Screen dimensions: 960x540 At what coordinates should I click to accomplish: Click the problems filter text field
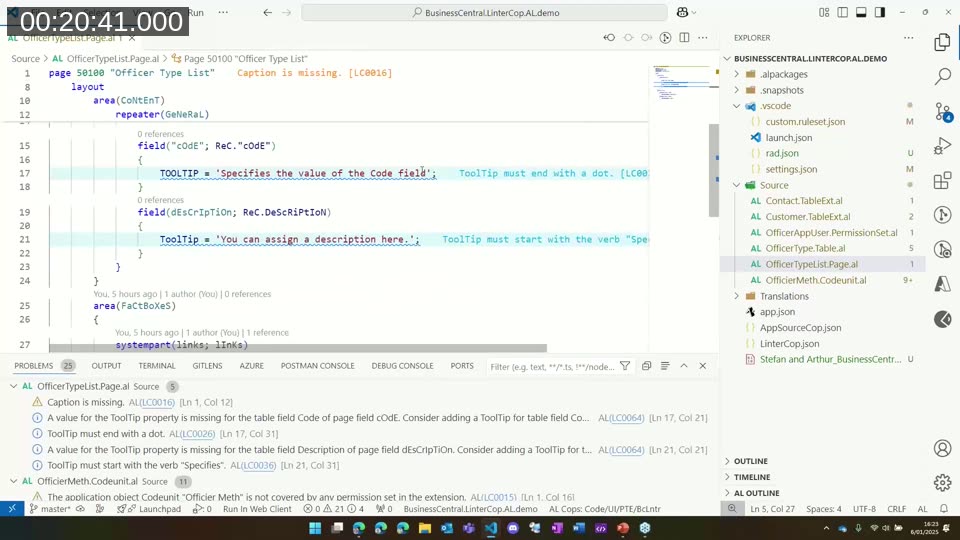[x=552, y=367]
